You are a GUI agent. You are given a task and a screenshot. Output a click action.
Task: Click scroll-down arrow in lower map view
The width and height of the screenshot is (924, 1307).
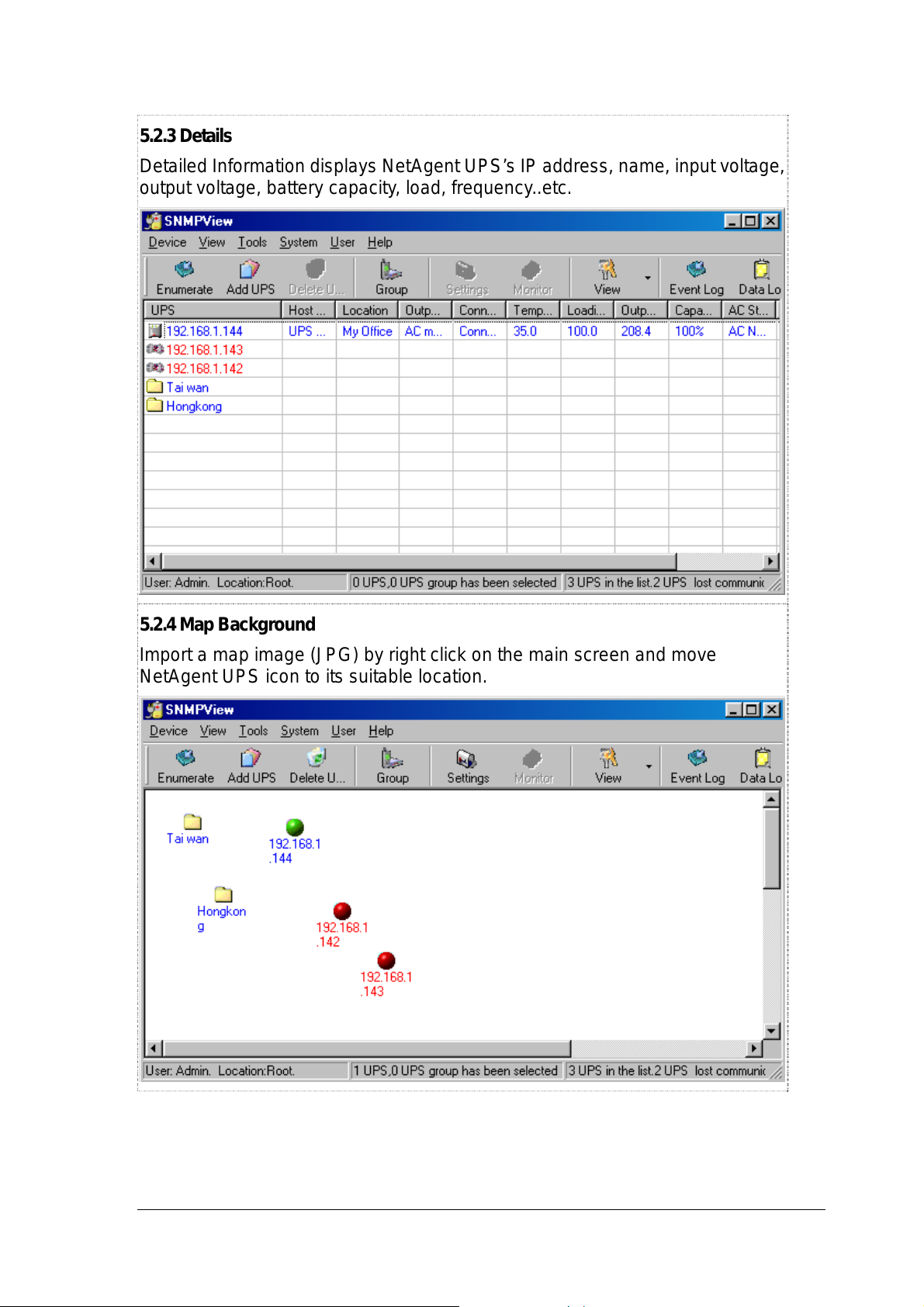771,1031
